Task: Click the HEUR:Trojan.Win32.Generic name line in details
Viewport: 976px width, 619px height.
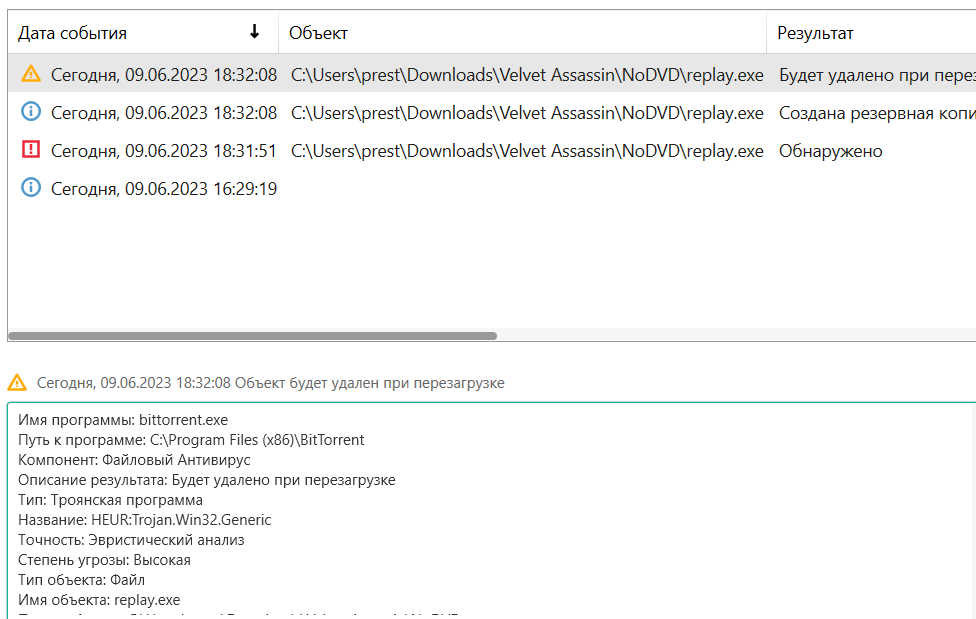Action: (x=145, y=520)
